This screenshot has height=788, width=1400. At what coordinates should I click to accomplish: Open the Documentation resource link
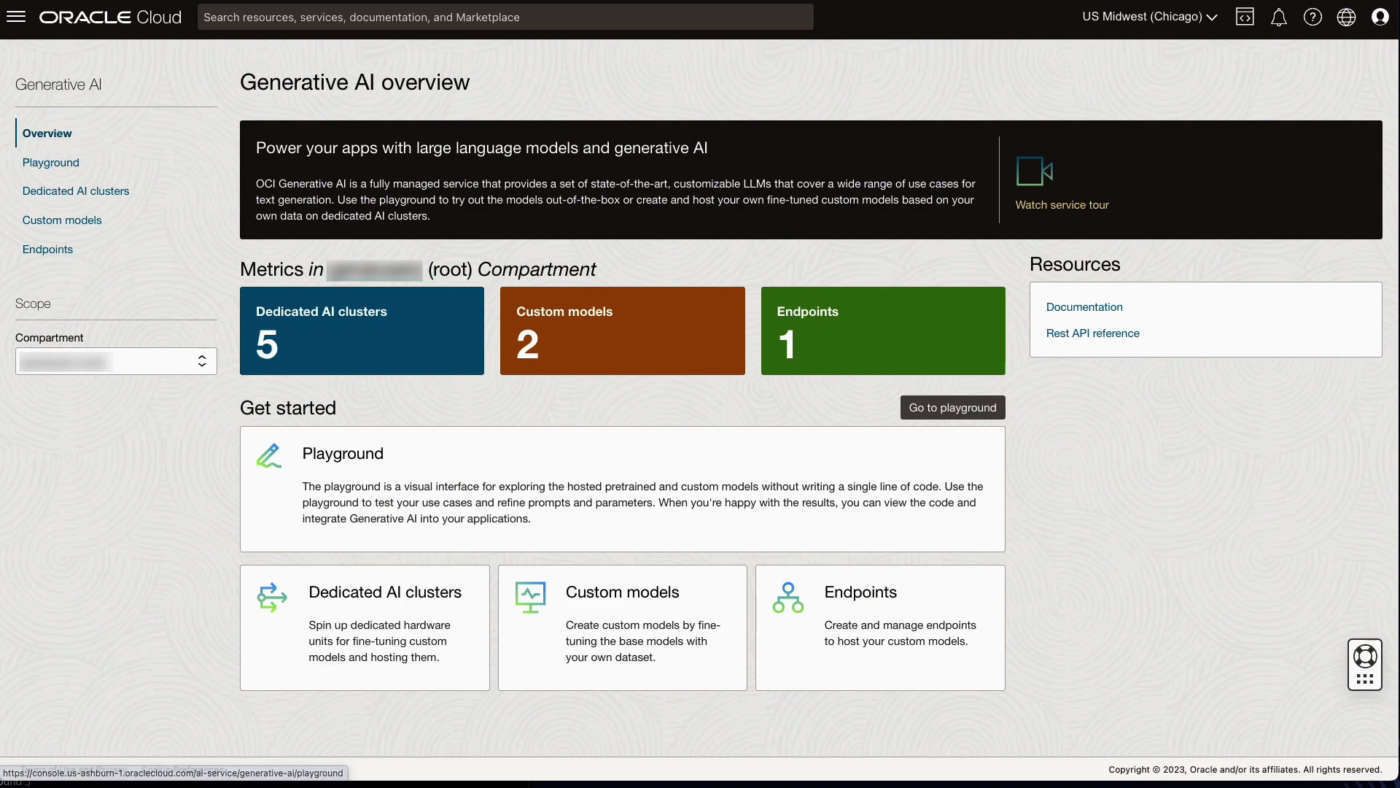coord(1084,307)
